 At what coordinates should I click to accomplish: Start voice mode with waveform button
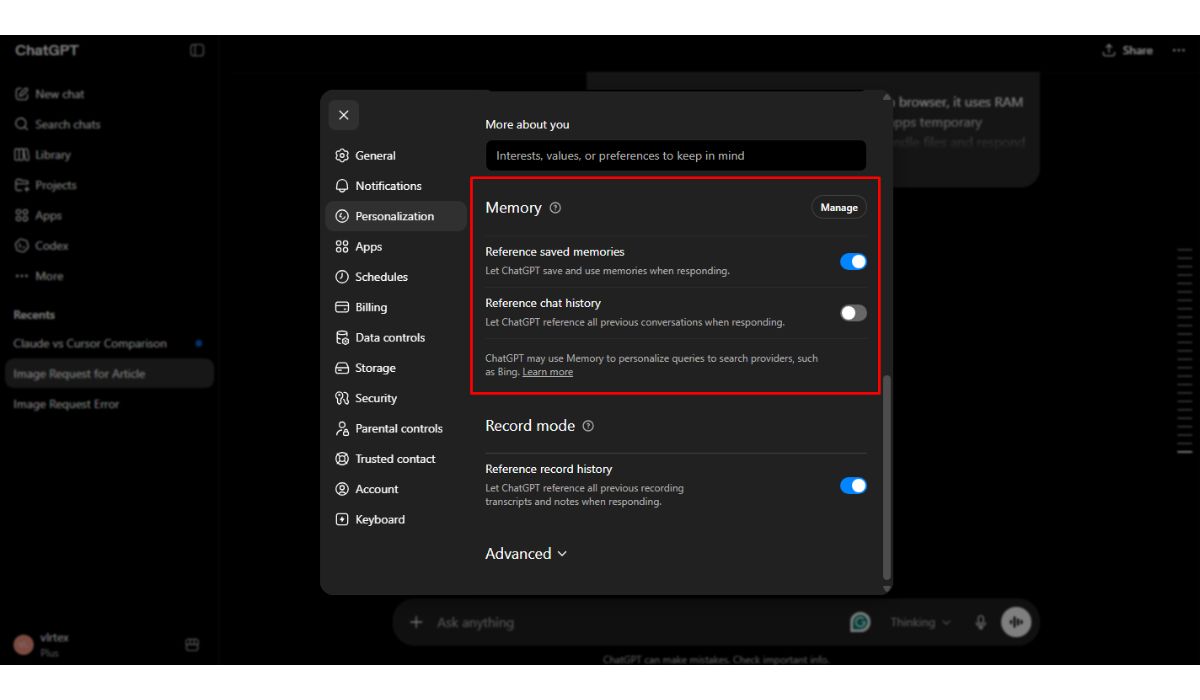(1016, 622)
